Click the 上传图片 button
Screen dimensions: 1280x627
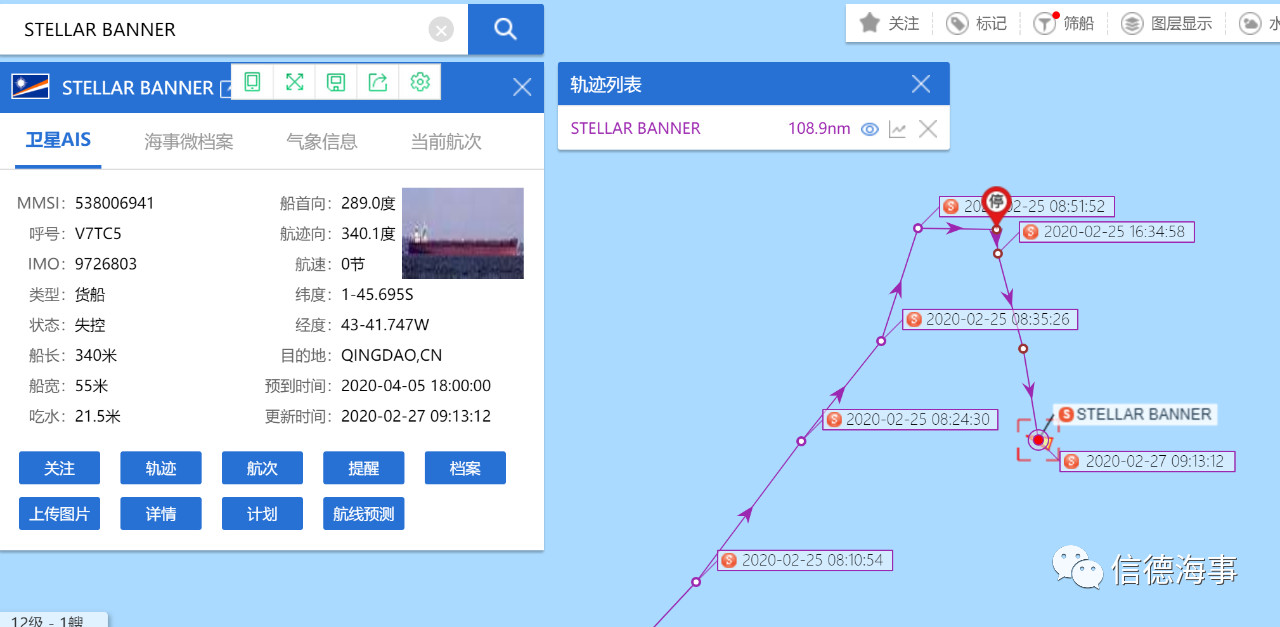[x=60, y=514]
